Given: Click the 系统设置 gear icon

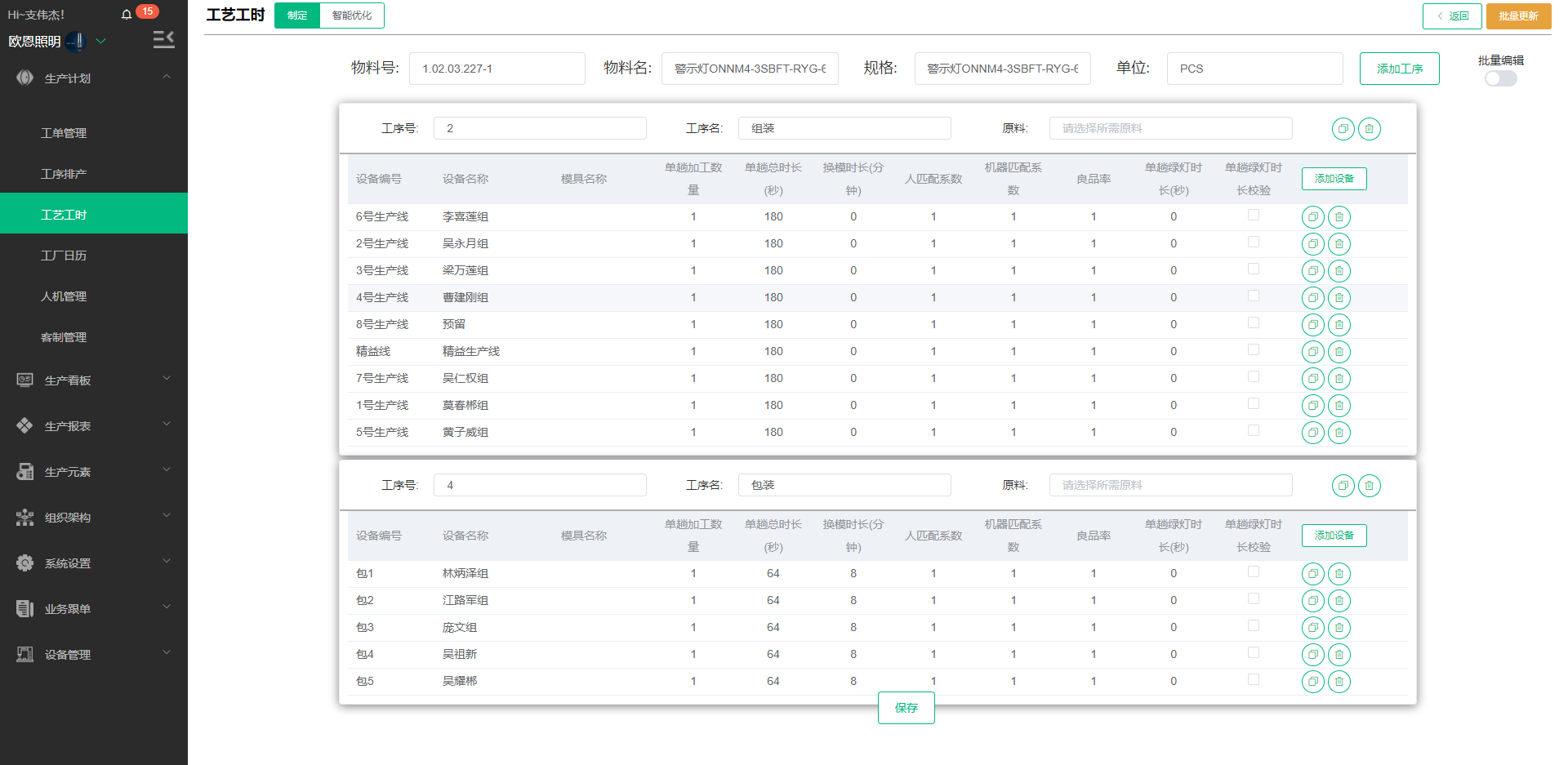Looking at the screenshot, I should pos(25,563).
